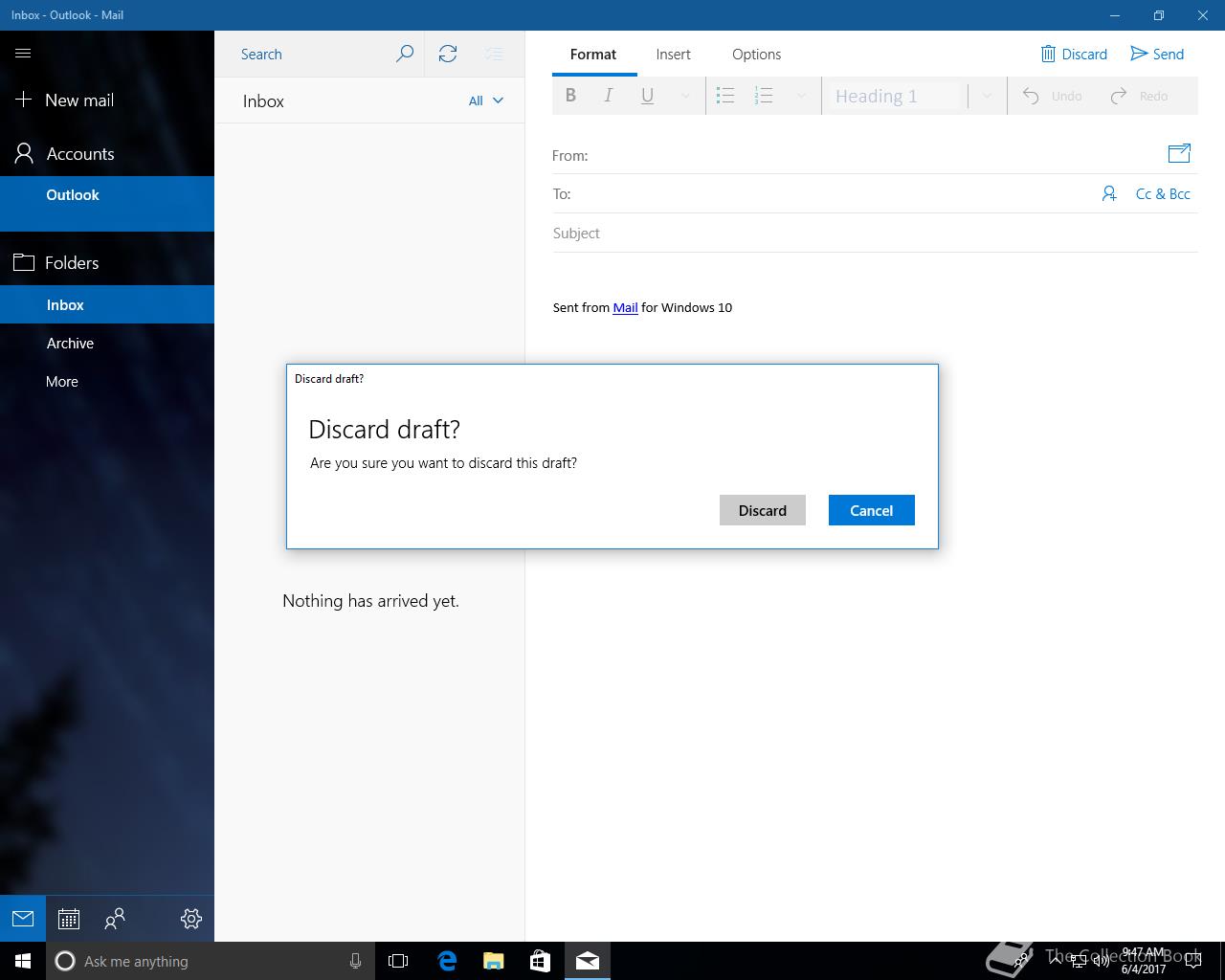
Task: Open File Explorer from the taskbar
Action: (494, 961)
